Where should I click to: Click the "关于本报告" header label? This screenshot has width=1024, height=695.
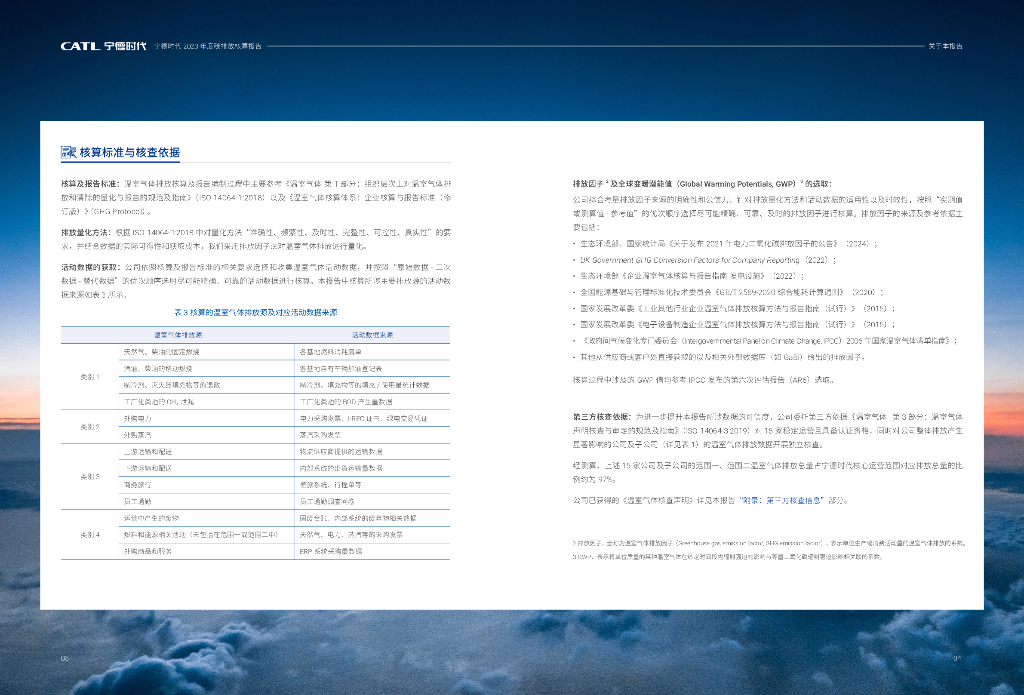click(945, 46)
